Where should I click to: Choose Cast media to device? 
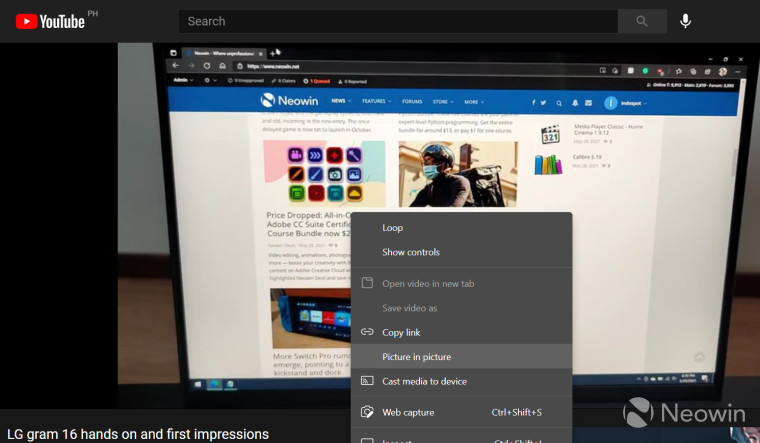[461, 381]
